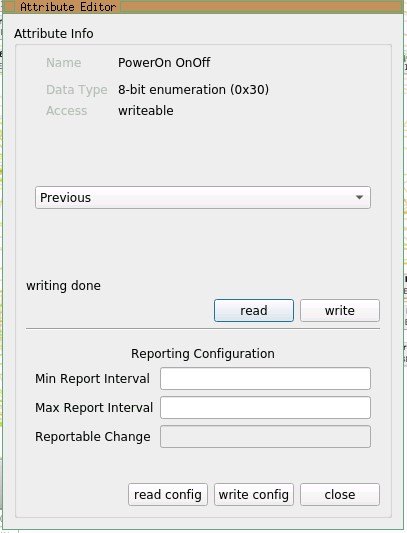Close the Attribute Editor dialog
The width and height of the screenshot is (407, 533).
point(340,494)
